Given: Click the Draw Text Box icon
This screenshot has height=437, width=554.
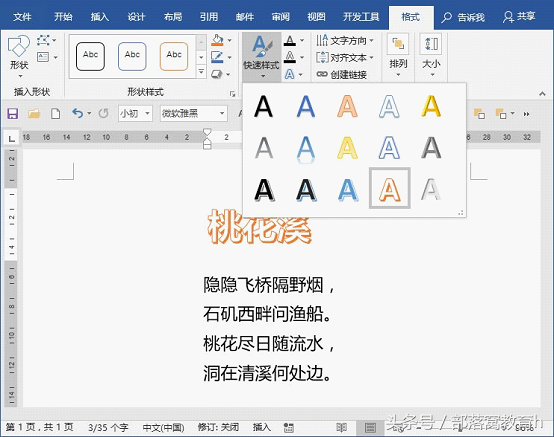Looking at the screenshot, I should click(43, 57).
